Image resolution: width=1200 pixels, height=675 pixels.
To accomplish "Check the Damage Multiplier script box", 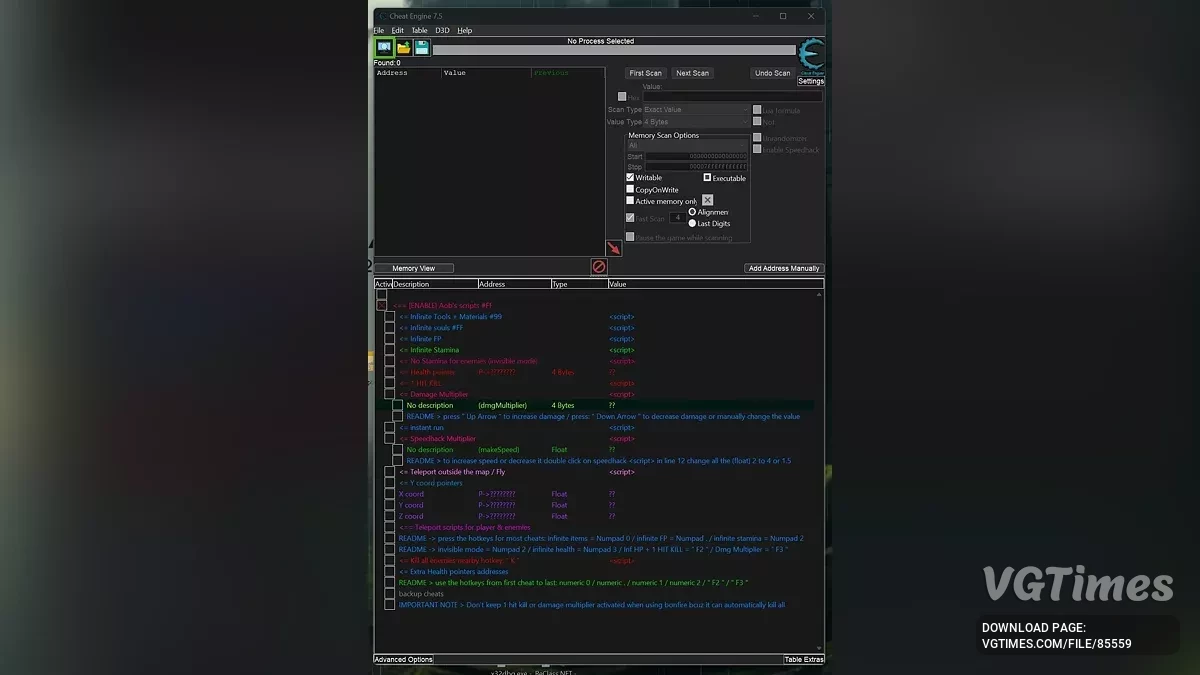I will click(x=390, y=394).
